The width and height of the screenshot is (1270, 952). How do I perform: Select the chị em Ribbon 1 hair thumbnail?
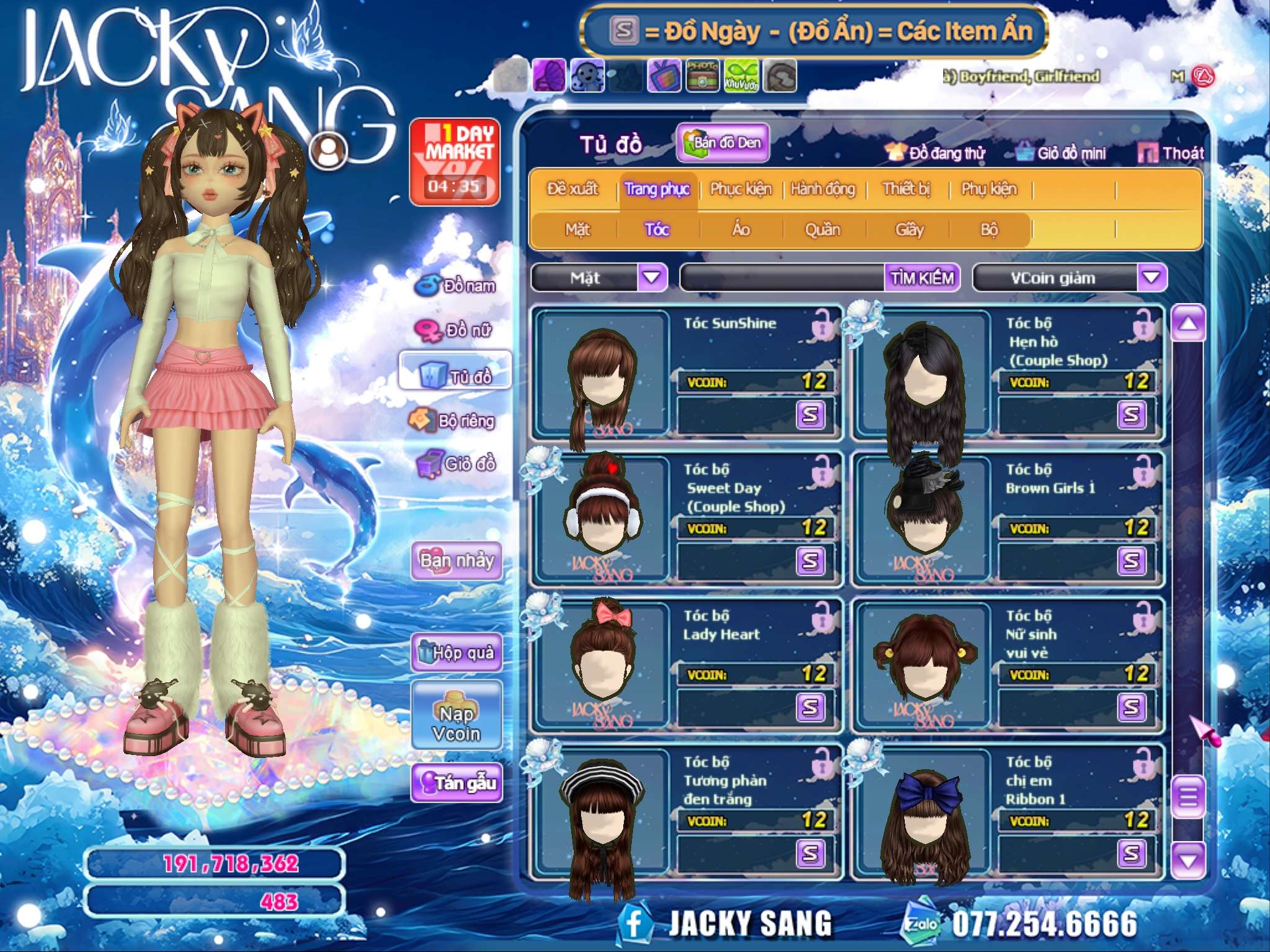924,813
